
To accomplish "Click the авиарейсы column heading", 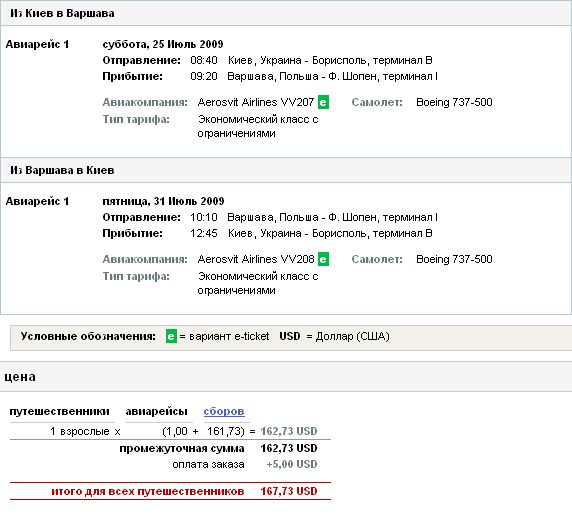I will click(156, 411).
